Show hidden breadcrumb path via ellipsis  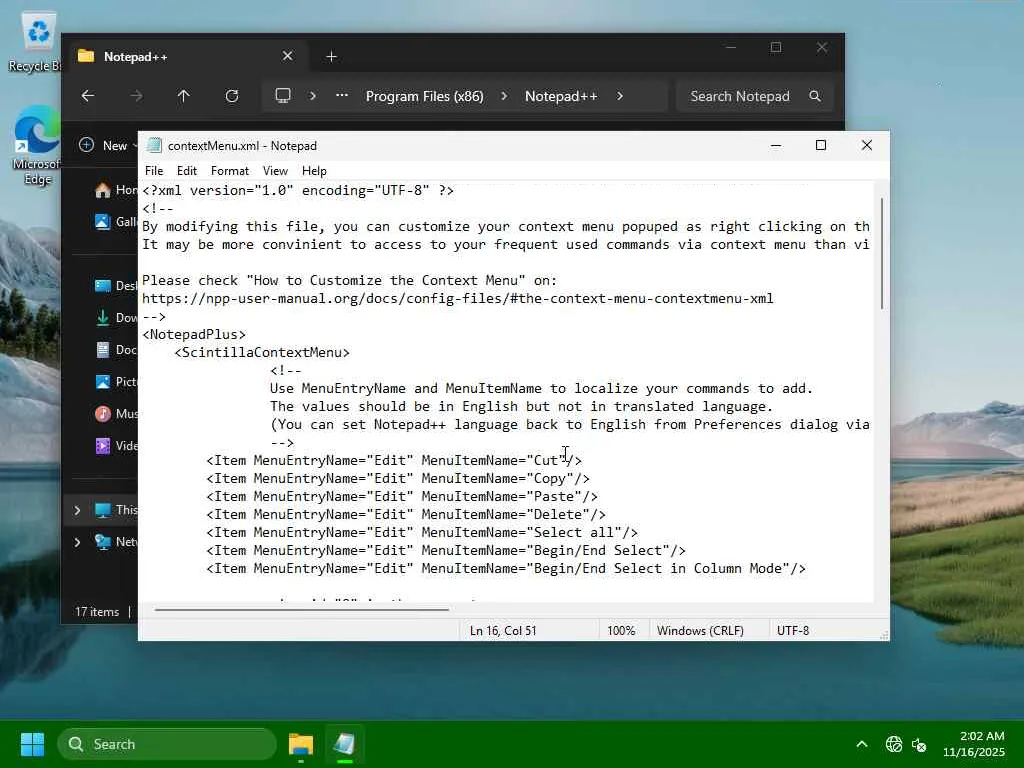[342, 95]
